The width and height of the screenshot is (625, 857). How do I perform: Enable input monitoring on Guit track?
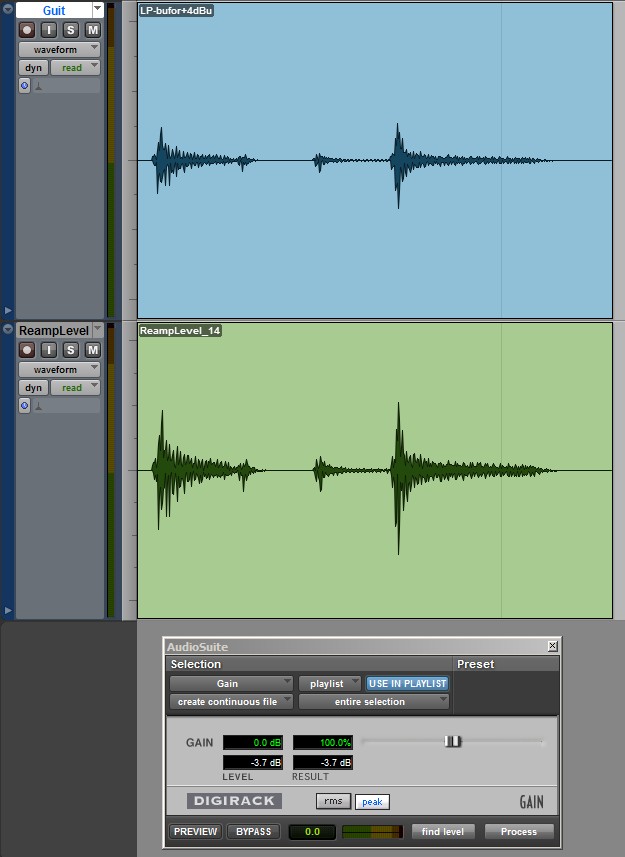click(49, 30)
